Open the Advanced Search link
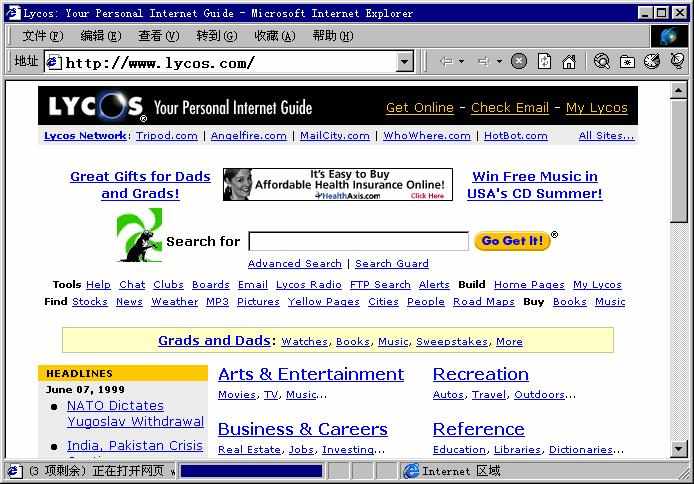 pyautogui.click(x=295, y=264)
